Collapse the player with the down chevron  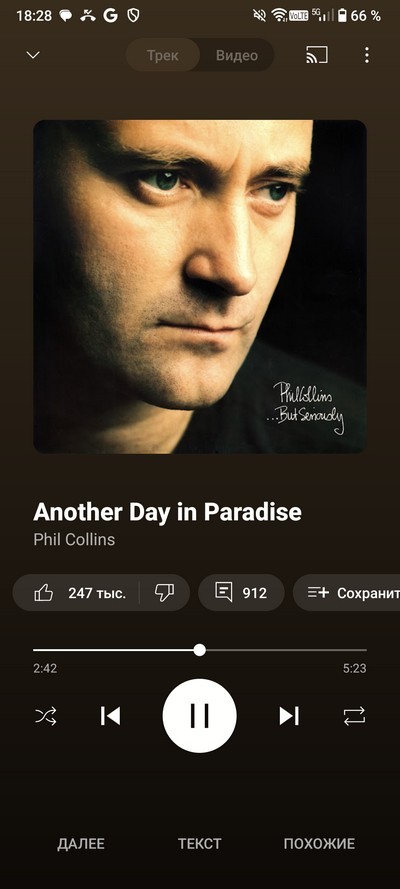(x=33, y=55)
